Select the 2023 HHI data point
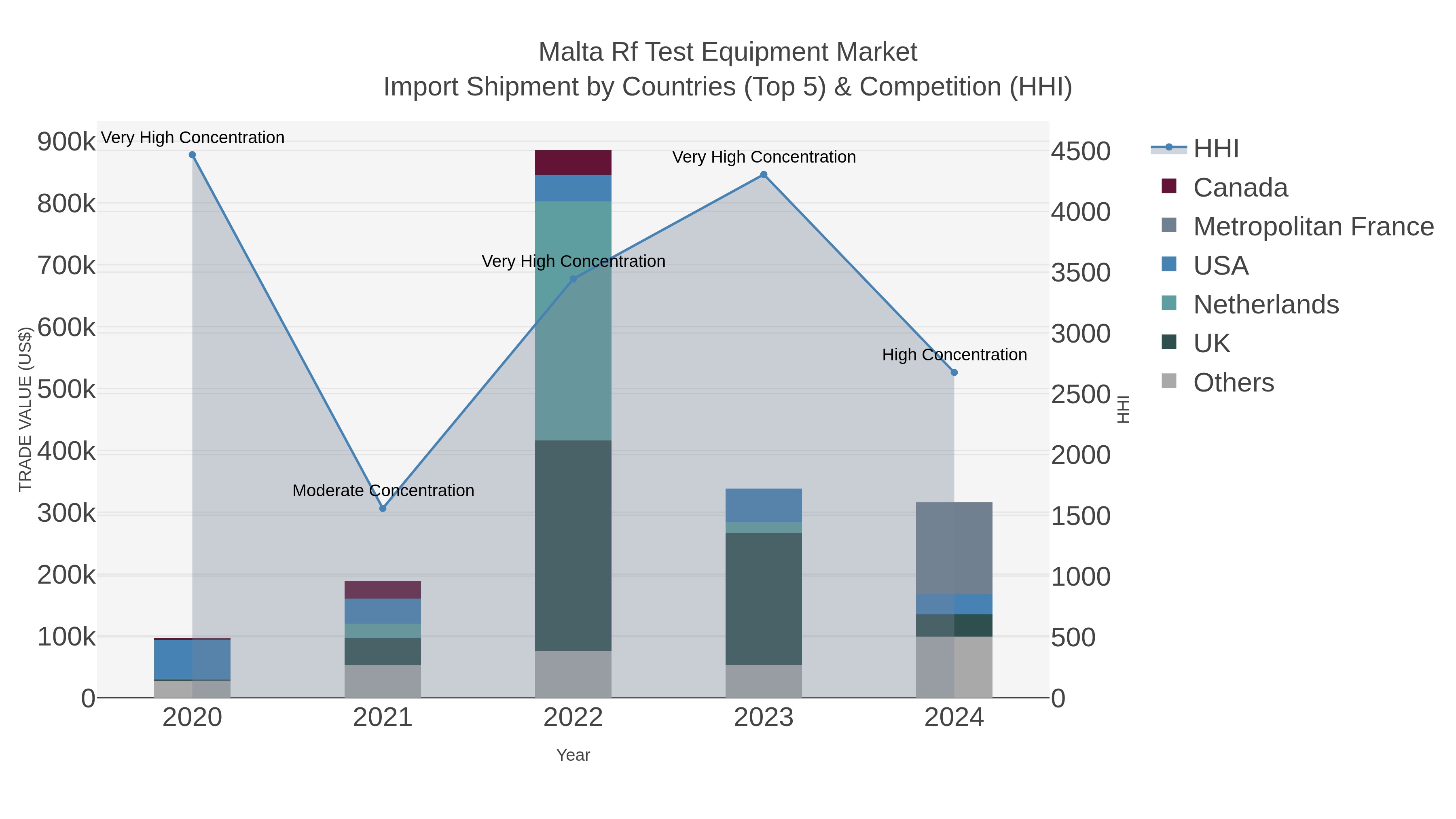This screenshot has width=1456, height=819. (x=764, y=175)
